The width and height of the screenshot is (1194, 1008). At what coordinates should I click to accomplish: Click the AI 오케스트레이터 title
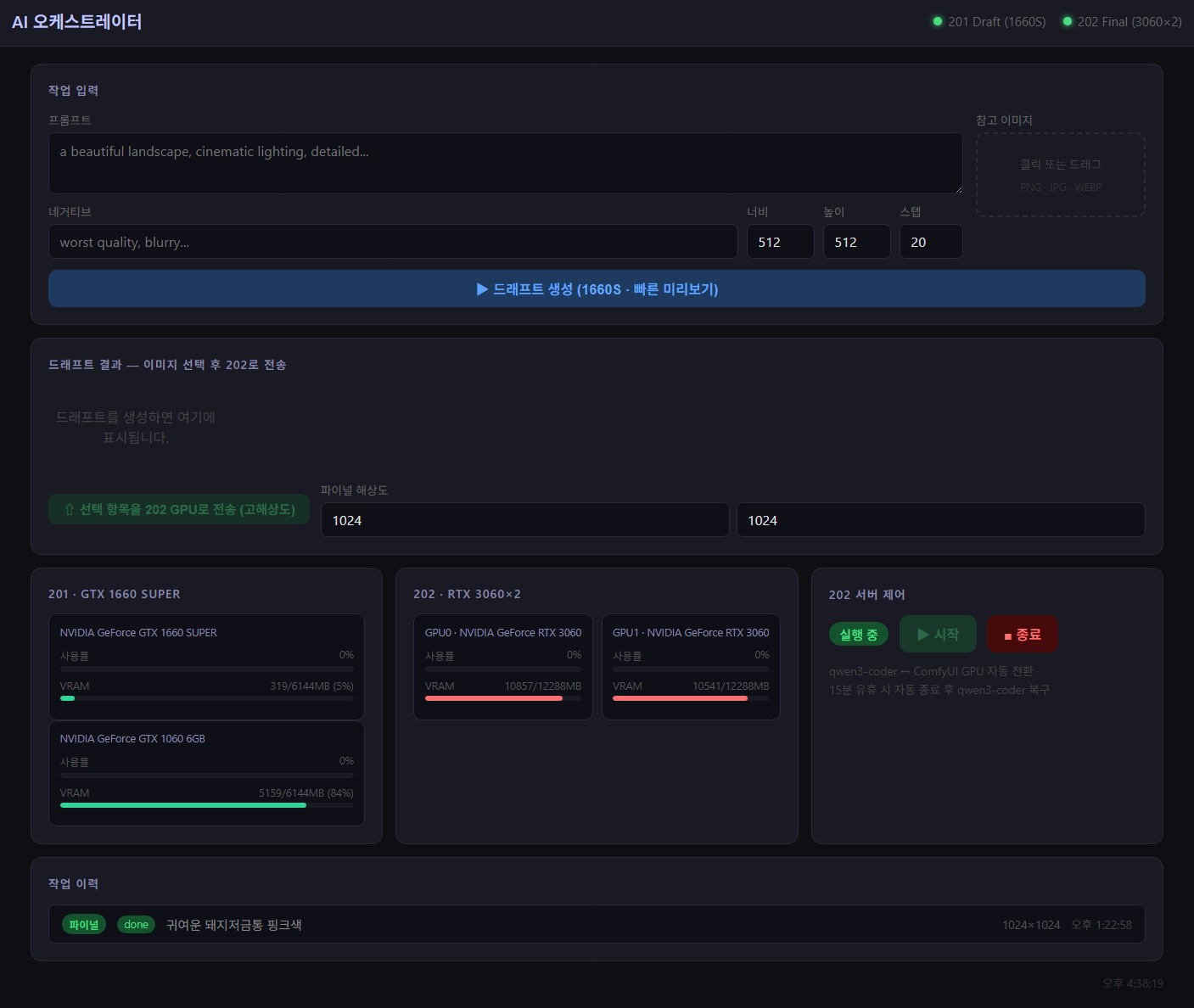pos(76,22)
